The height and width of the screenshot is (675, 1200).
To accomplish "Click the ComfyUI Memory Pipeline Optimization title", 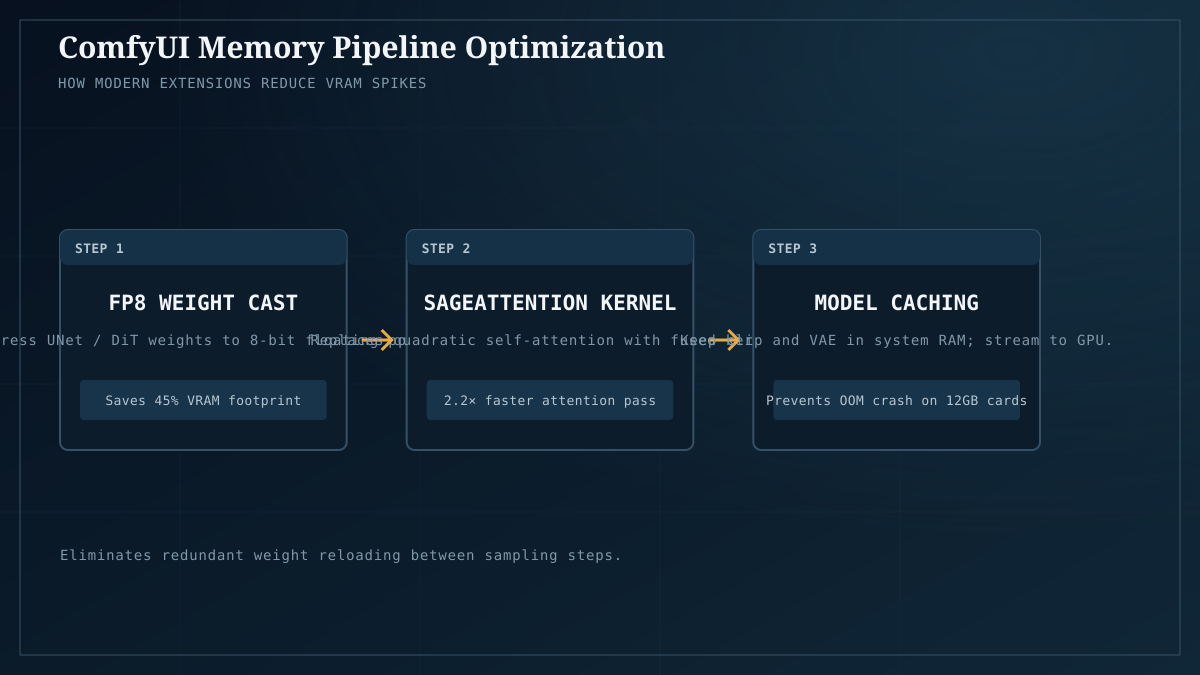I will (361, 47).
